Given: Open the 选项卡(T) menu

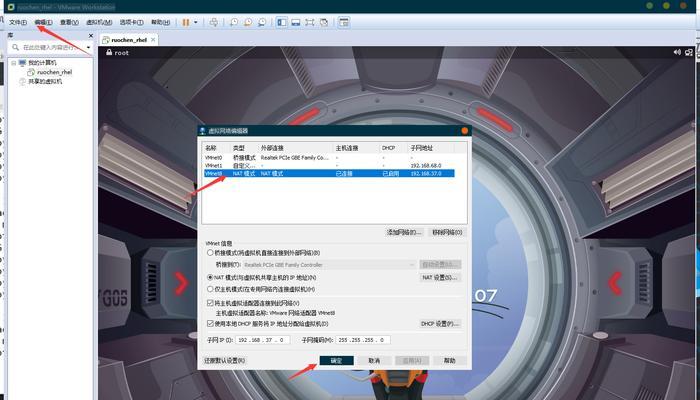Looking at the screenshot, I should [x=131, y=22].
